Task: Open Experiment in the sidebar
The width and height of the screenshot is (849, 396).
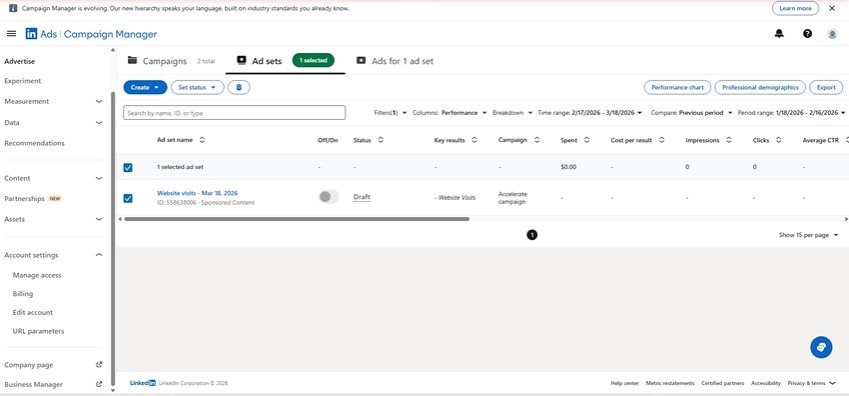Action: [23, 81]
